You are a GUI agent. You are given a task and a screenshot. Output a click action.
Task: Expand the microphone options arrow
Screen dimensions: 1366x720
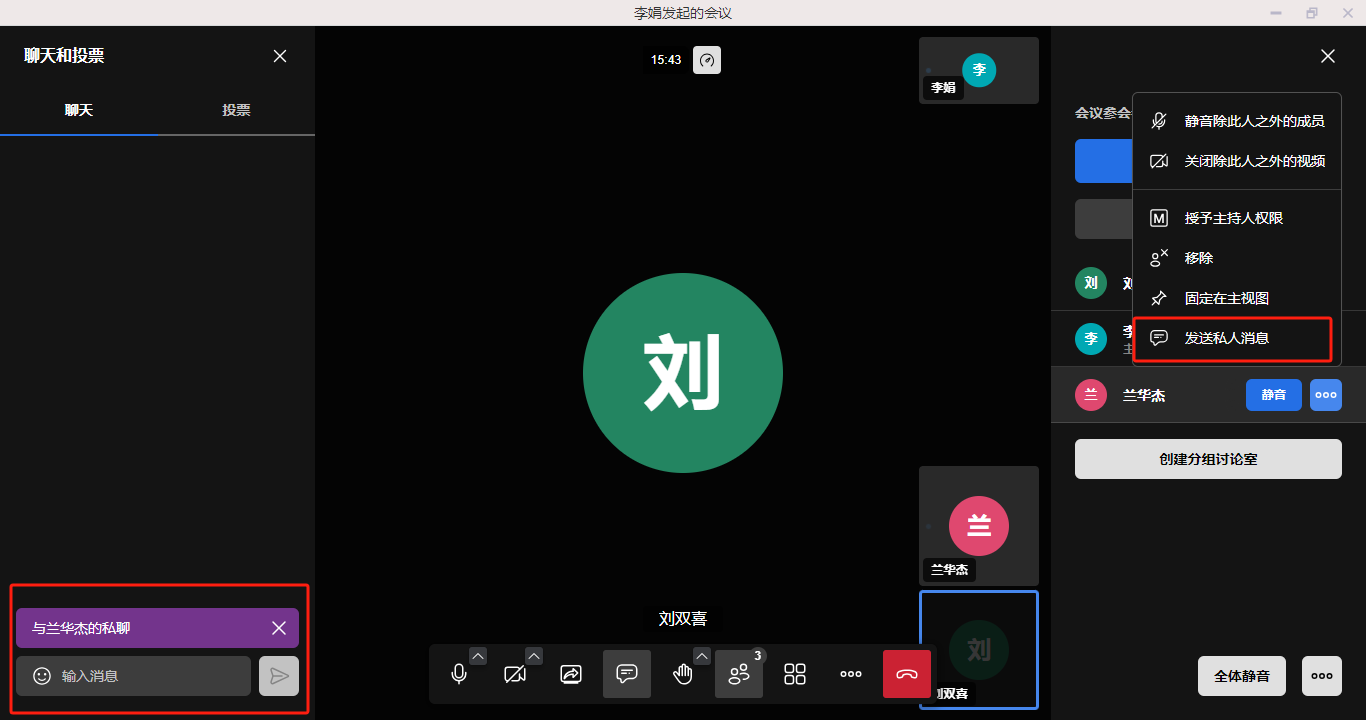tap(478, 656)
